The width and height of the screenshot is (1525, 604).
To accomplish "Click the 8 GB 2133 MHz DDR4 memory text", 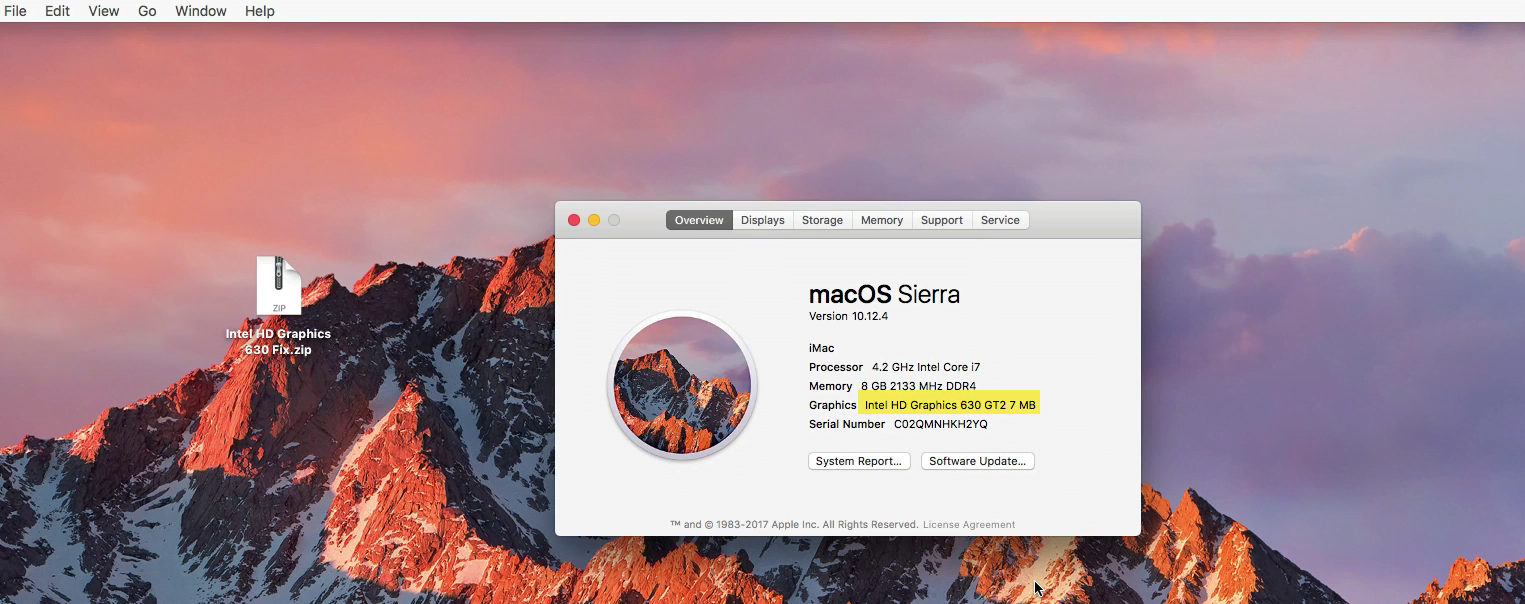I will coord(918,386).
